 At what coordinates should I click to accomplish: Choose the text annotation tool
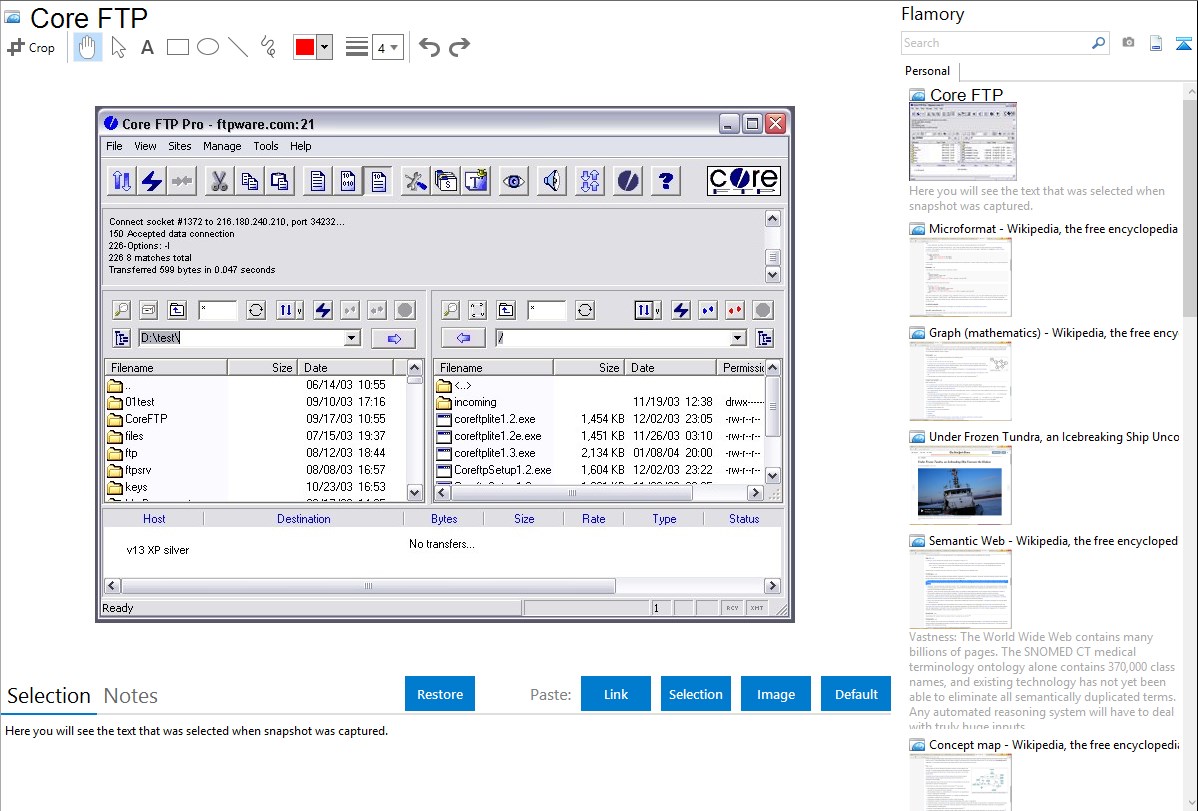click(147, 47)
